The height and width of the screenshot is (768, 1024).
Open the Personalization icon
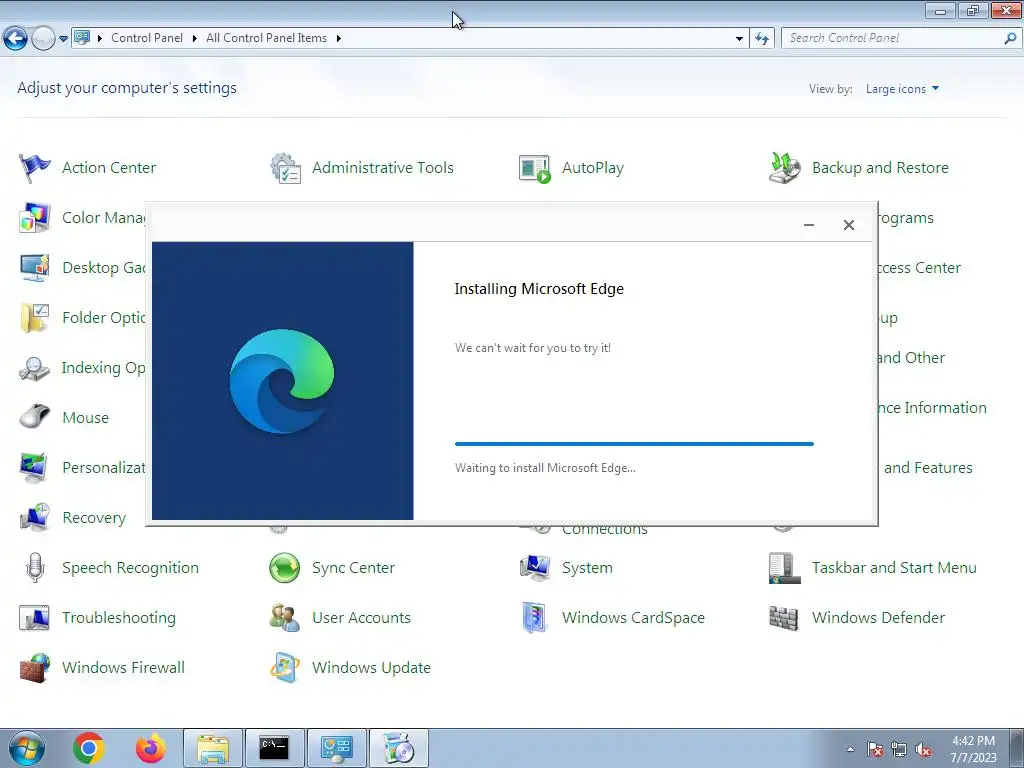click(x=35, y=468)
